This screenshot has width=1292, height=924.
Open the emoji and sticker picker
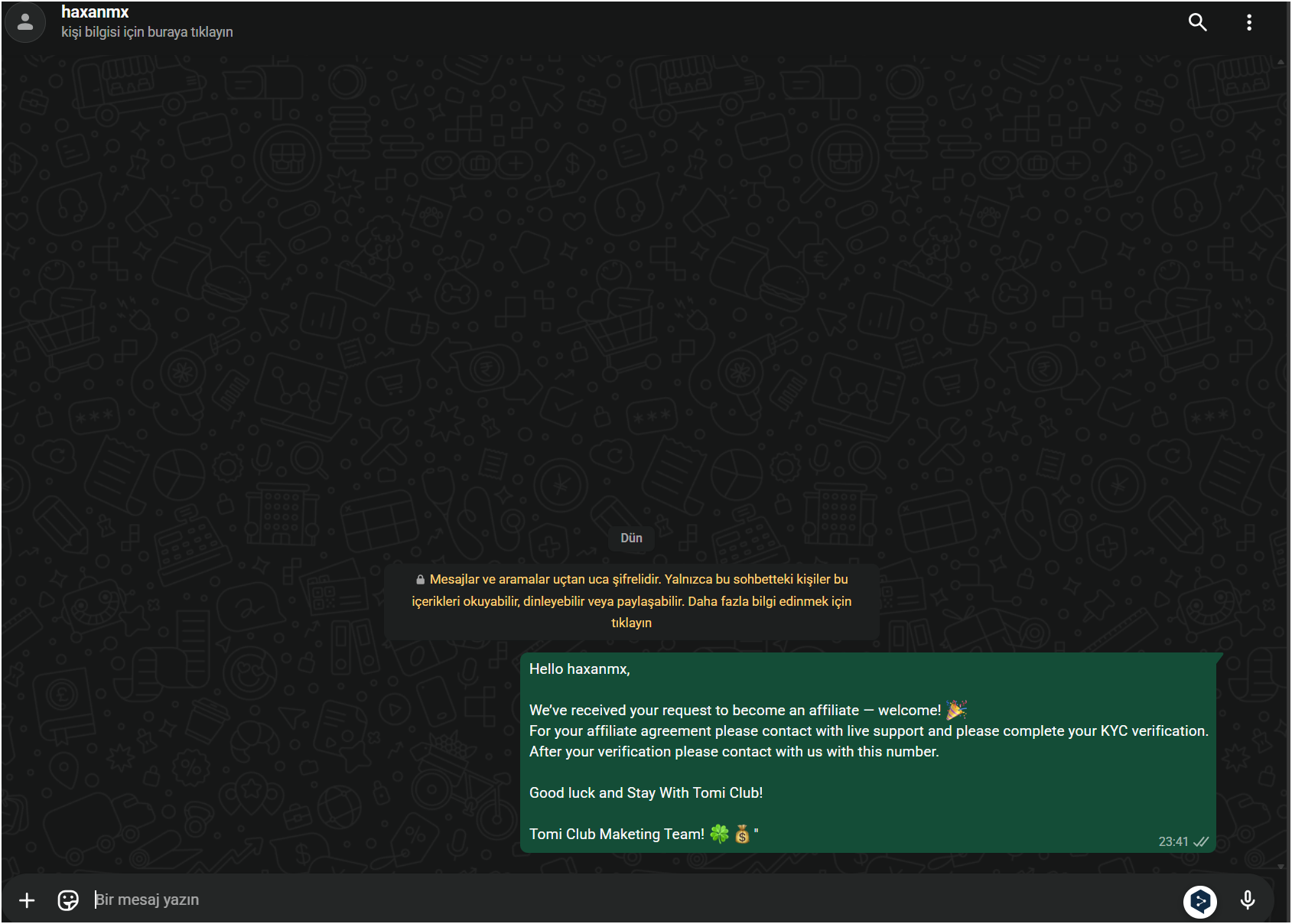tap(68, 900)
